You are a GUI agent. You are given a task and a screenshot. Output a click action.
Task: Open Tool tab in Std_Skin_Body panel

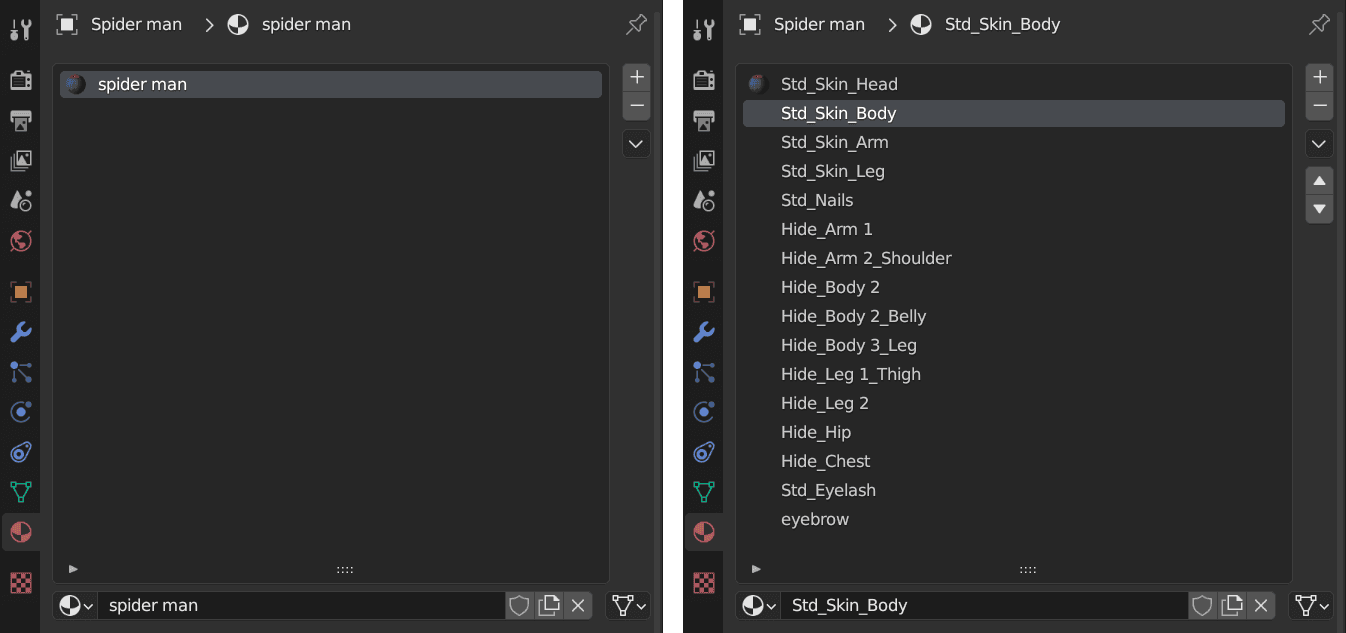pos(704,29)
